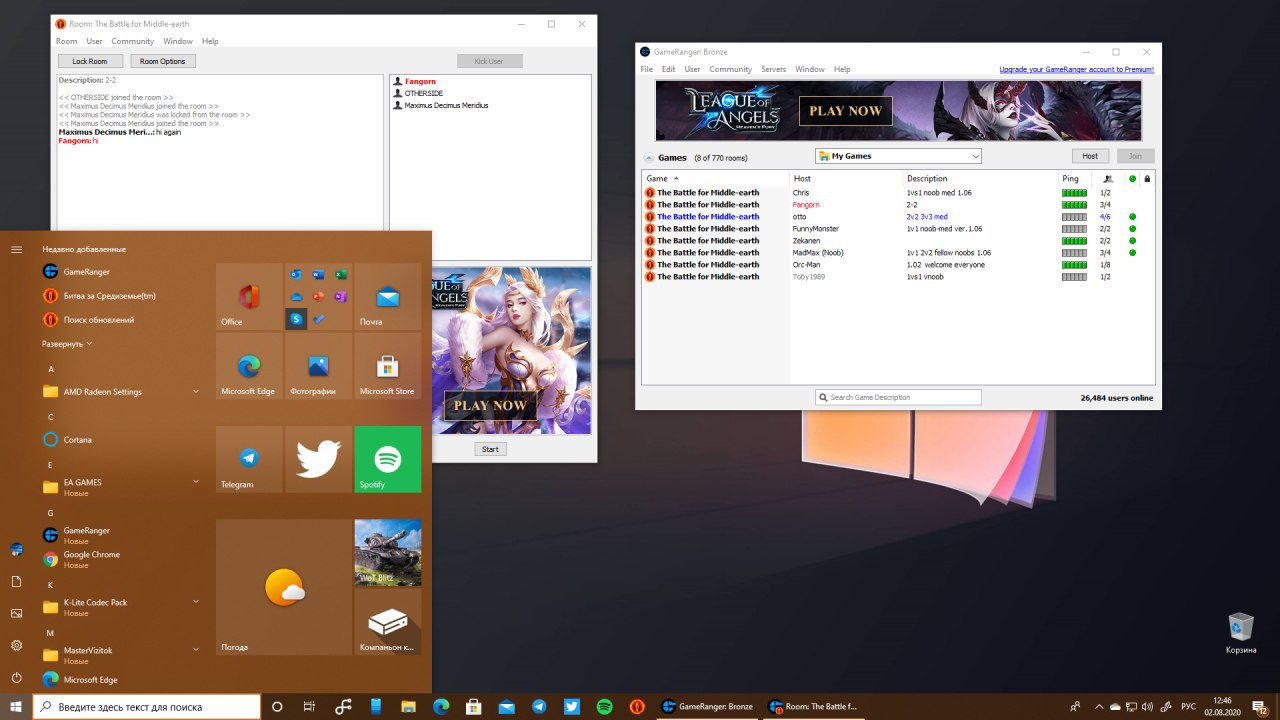
Task: Open the Battle for Middle-earth taskbar icon
Action: coord(637,706)
